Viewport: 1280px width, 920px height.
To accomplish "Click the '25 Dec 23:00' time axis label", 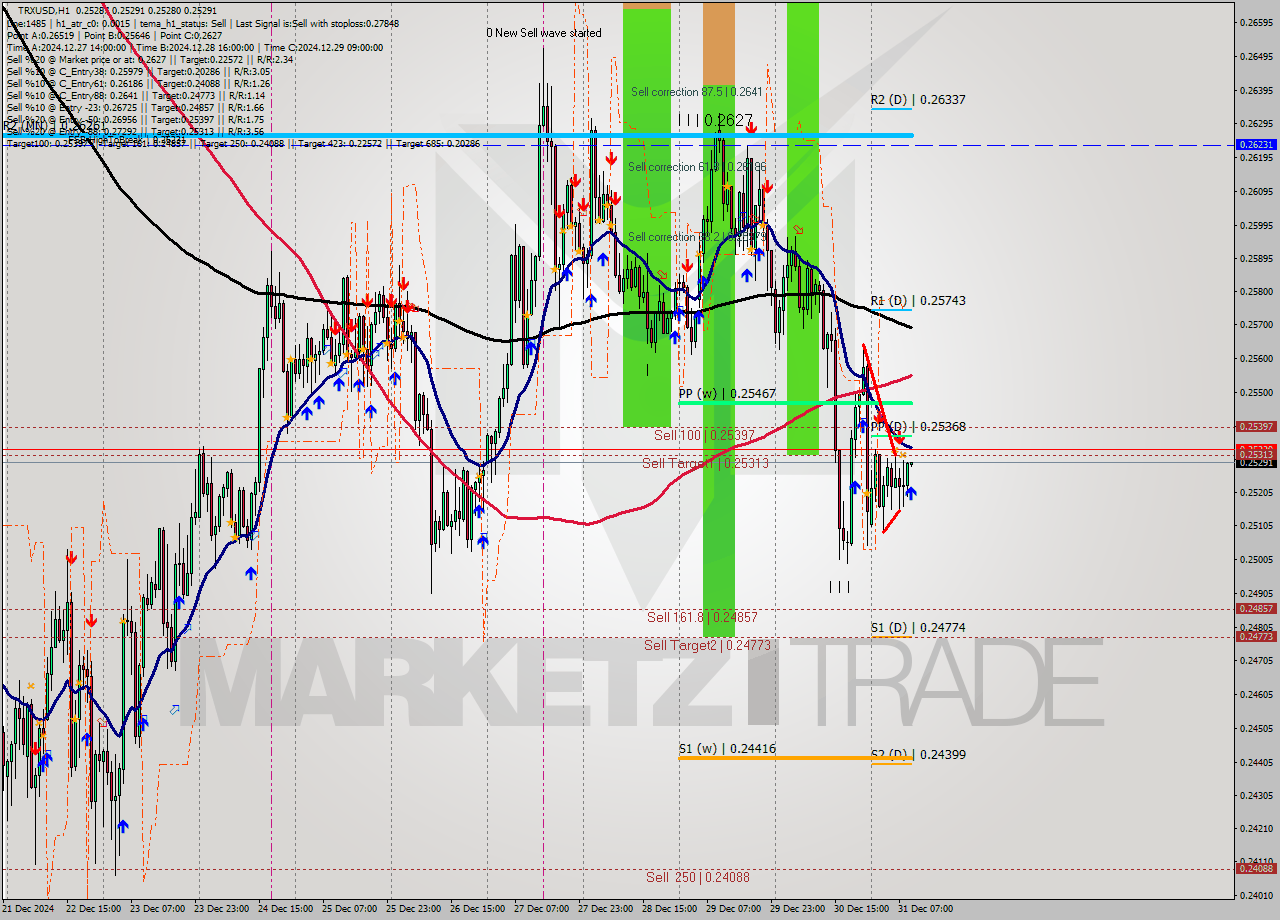I will (x=414, y=909).
